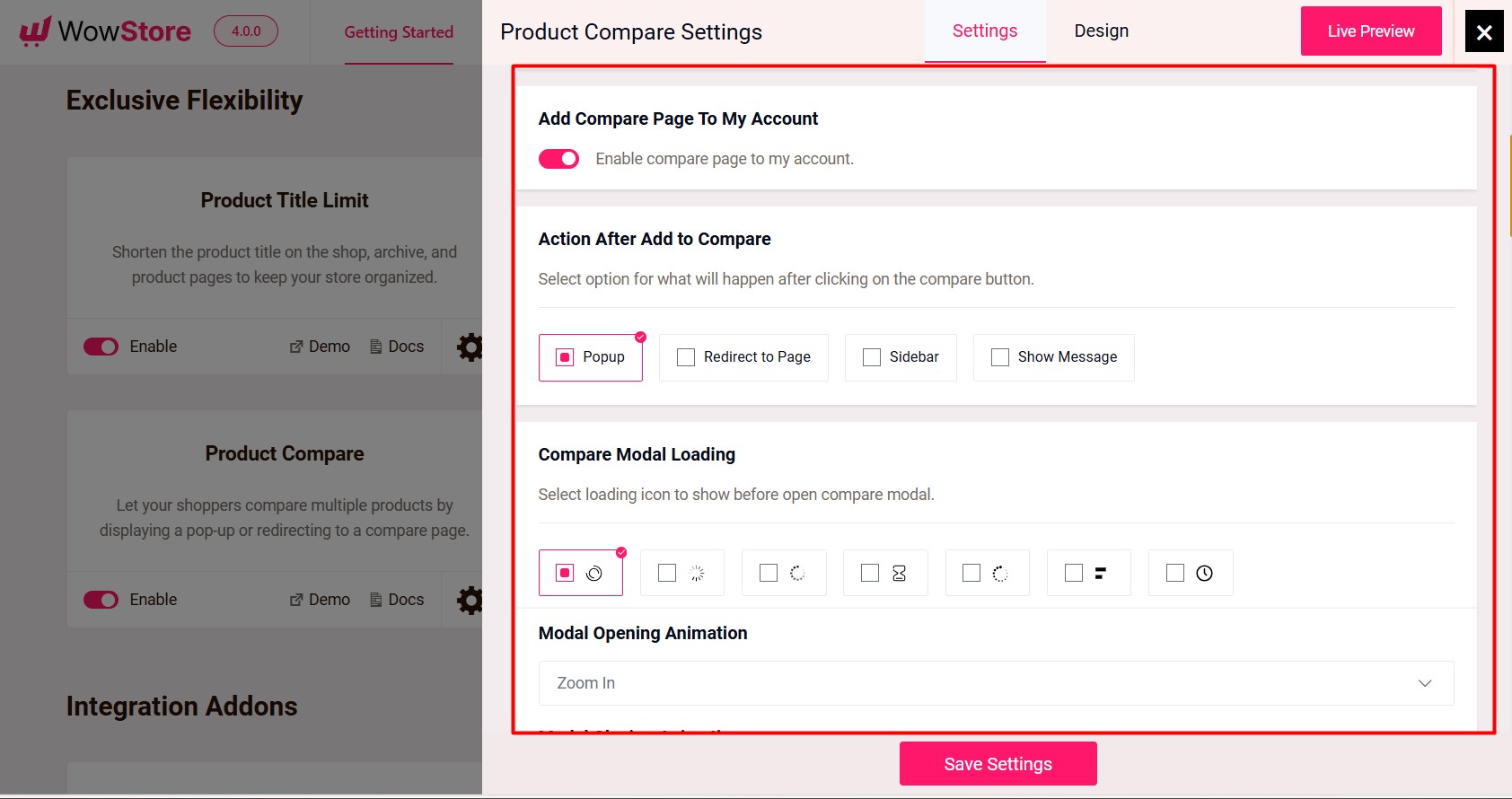Check the first spinner loading checkbox
This screenshot has width=1512, height=799.
pyautogui.click(x=565, y=573)
